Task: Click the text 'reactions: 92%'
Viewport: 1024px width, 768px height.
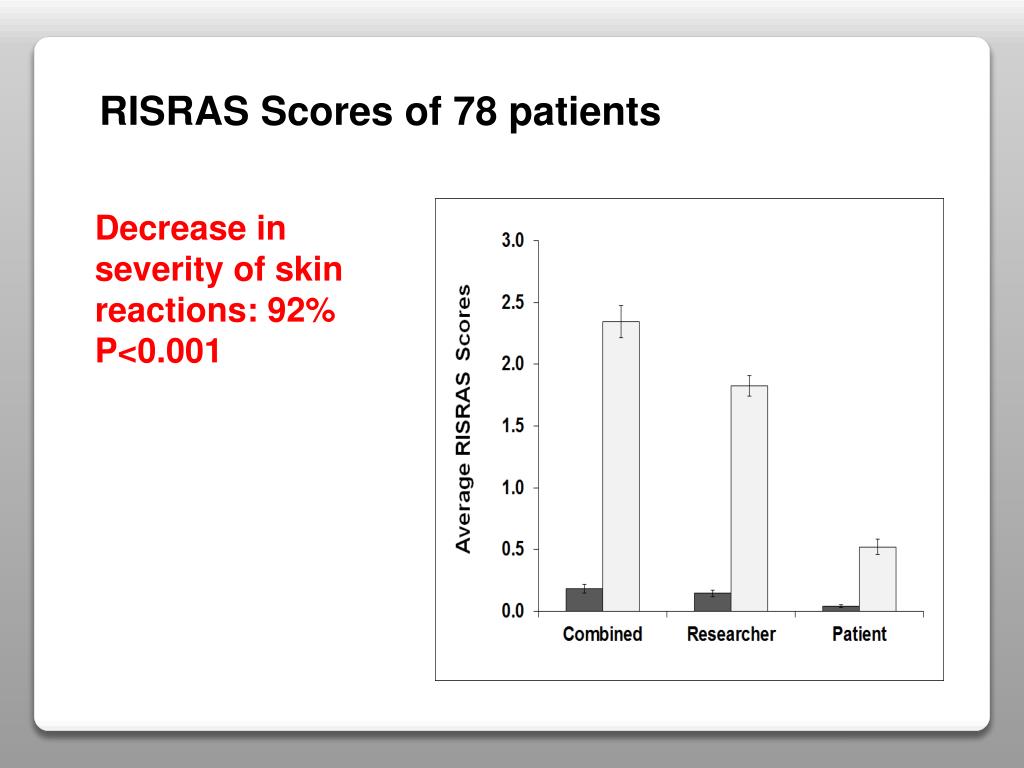Action: click(x=215, y=310)
